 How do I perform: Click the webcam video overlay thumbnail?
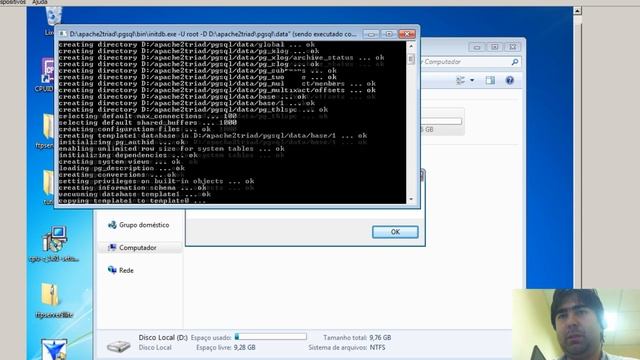[x=576, y=324]
